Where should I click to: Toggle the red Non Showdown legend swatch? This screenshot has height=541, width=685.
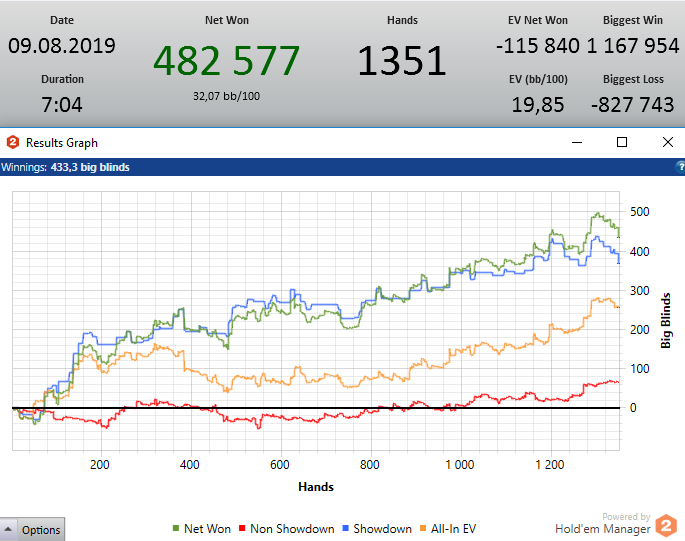(x=242, y=528)
